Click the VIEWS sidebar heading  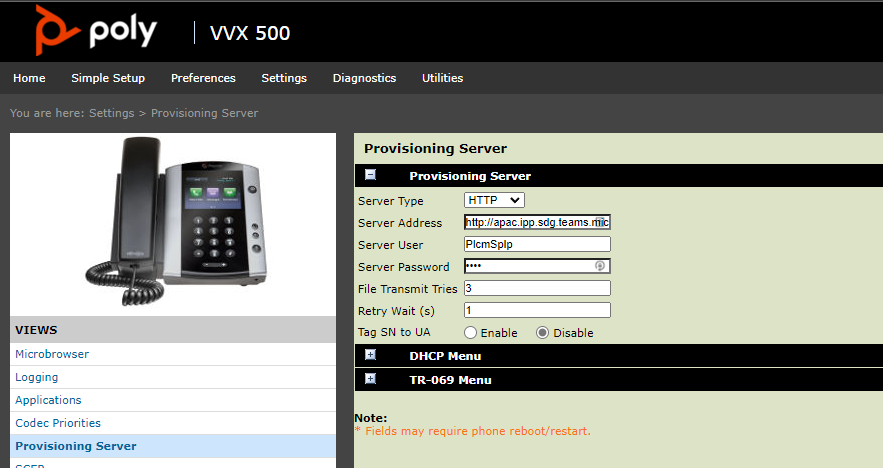(36, 330)
